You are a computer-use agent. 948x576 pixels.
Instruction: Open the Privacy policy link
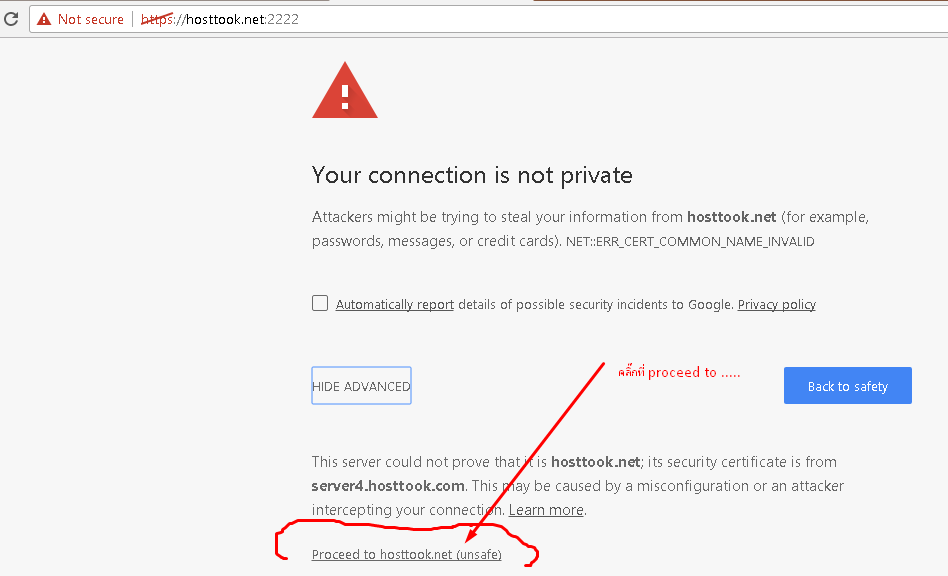776,305
